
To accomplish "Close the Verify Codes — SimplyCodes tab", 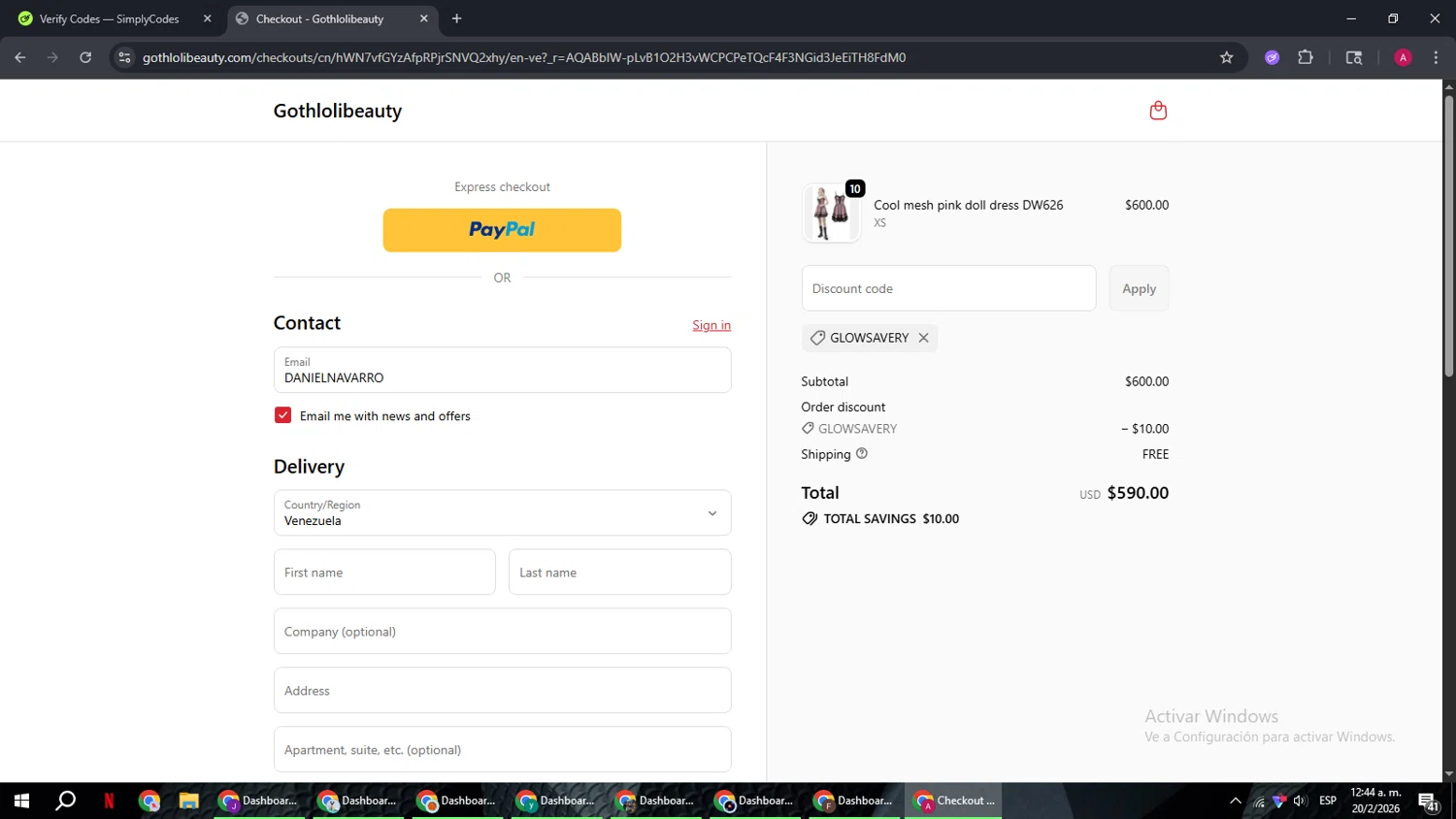I will (x=207, y=18).
